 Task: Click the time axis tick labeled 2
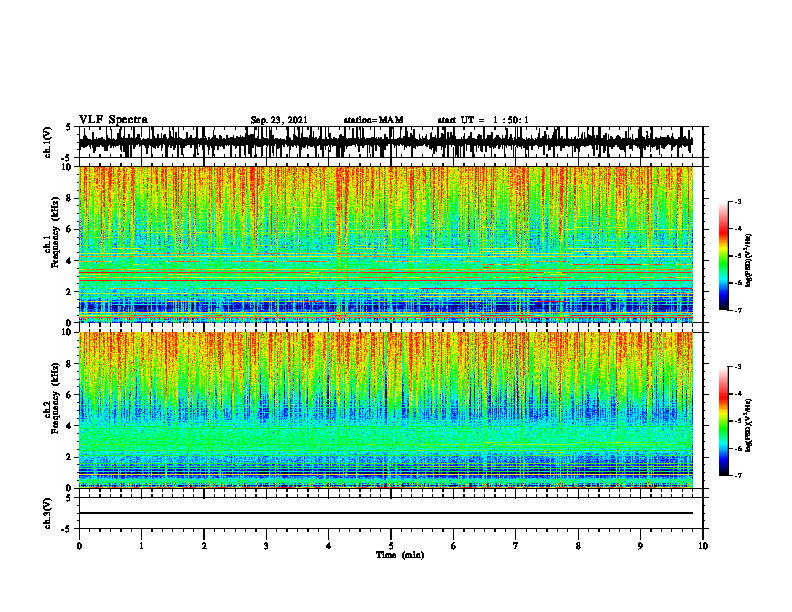[x=204, y=546]
